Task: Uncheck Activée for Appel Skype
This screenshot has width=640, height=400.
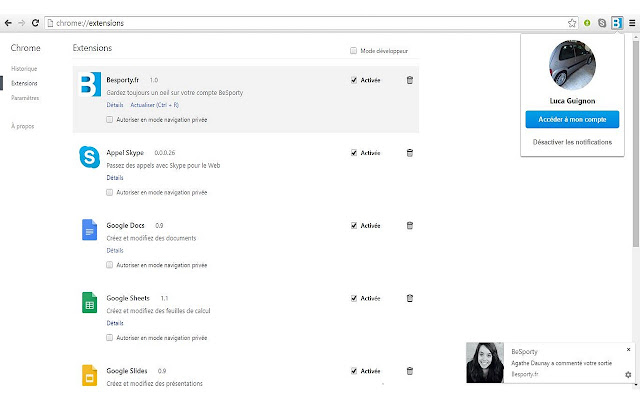Action: tap(354, 153)
